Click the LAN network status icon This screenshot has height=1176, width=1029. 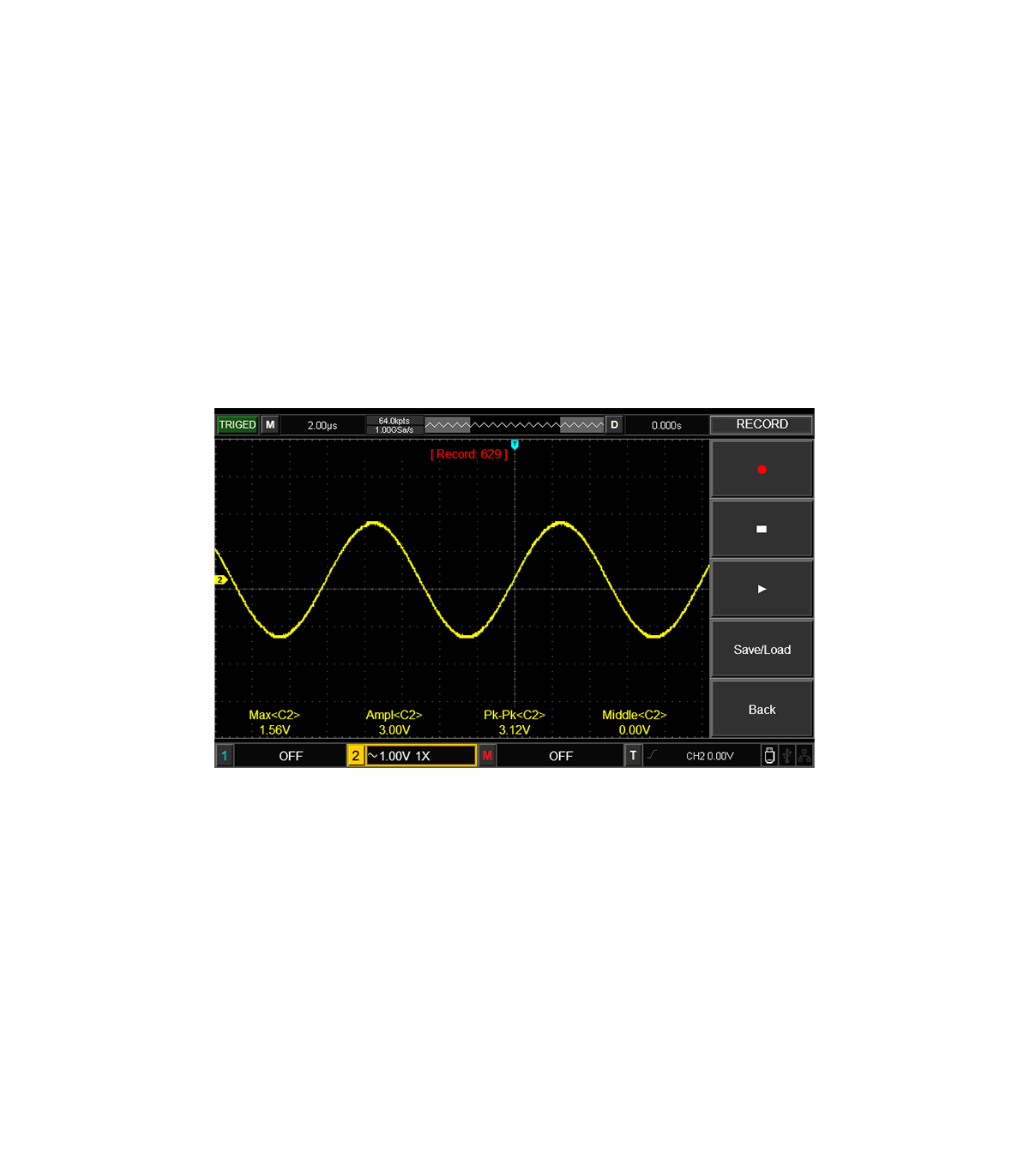tap(804, 755)
